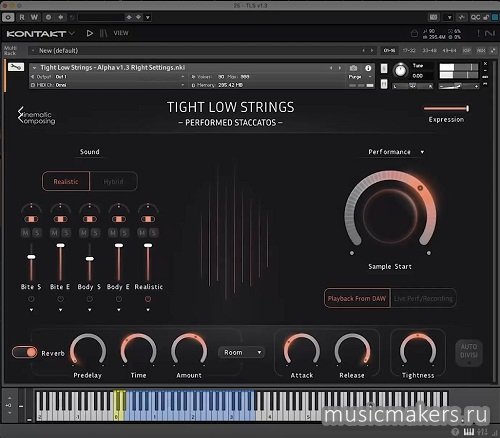The width and height of the screenshot is (500, 438).
Task: Open the library browser icon next to VIEW
Action: [x=103, y=33]
